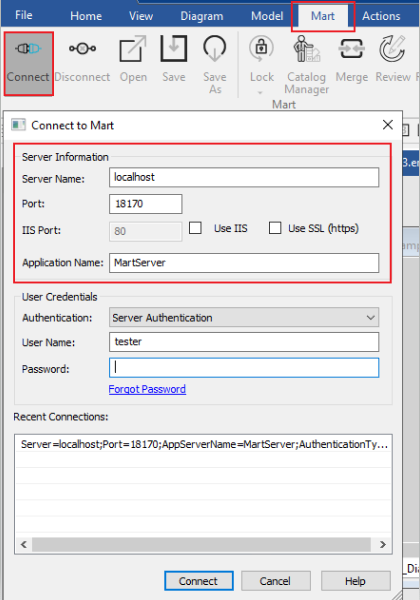Switch to the Mart ribbon tab
The height and width of the screenshot is (600, 420).
tap(323, 16)
